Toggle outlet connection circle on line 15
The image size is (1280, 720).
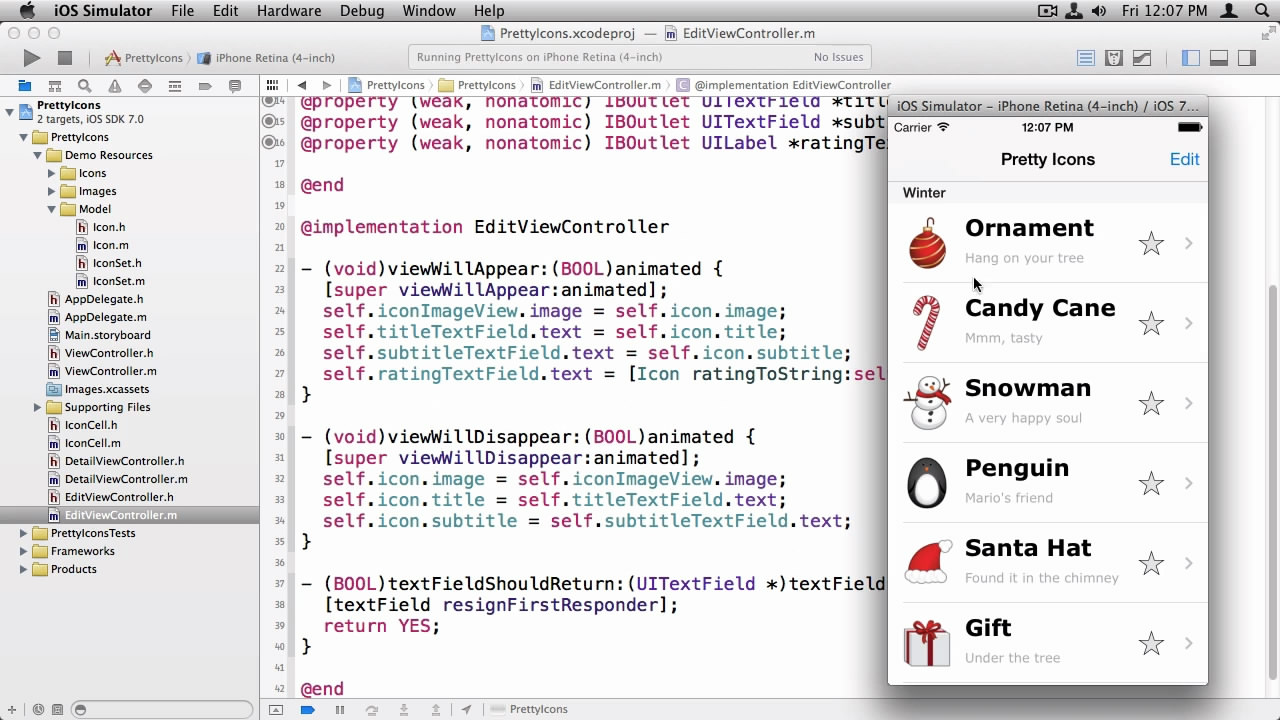coord(269,122)
